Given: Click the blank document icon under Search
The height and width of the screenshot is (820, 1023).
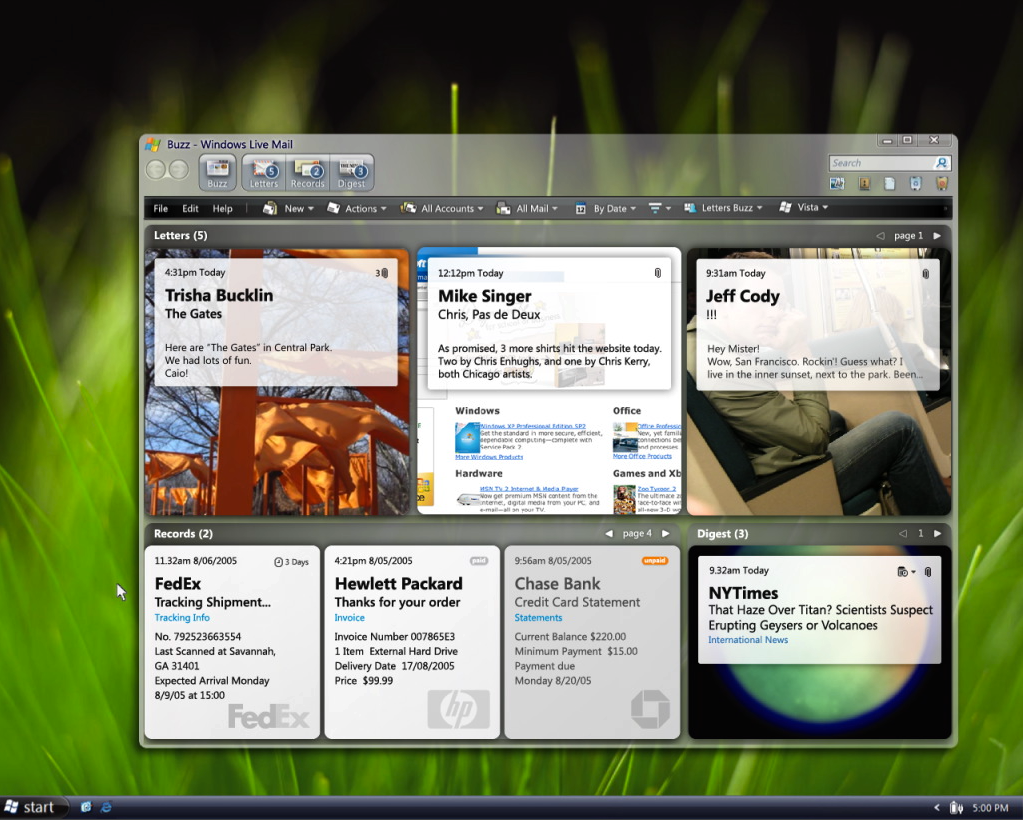Looking at the screenshot, I should point(889,183).
